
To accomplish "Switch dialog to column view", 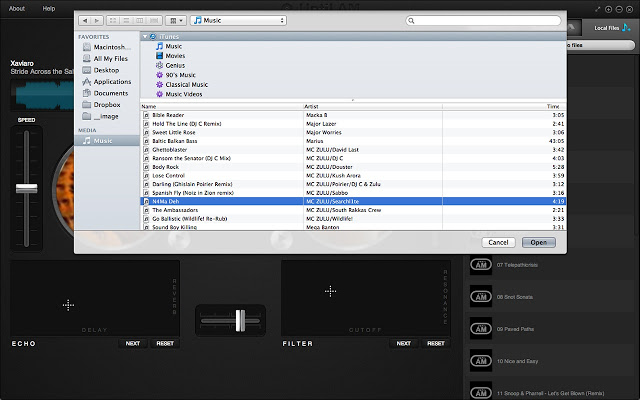I will tap(140, 20).
